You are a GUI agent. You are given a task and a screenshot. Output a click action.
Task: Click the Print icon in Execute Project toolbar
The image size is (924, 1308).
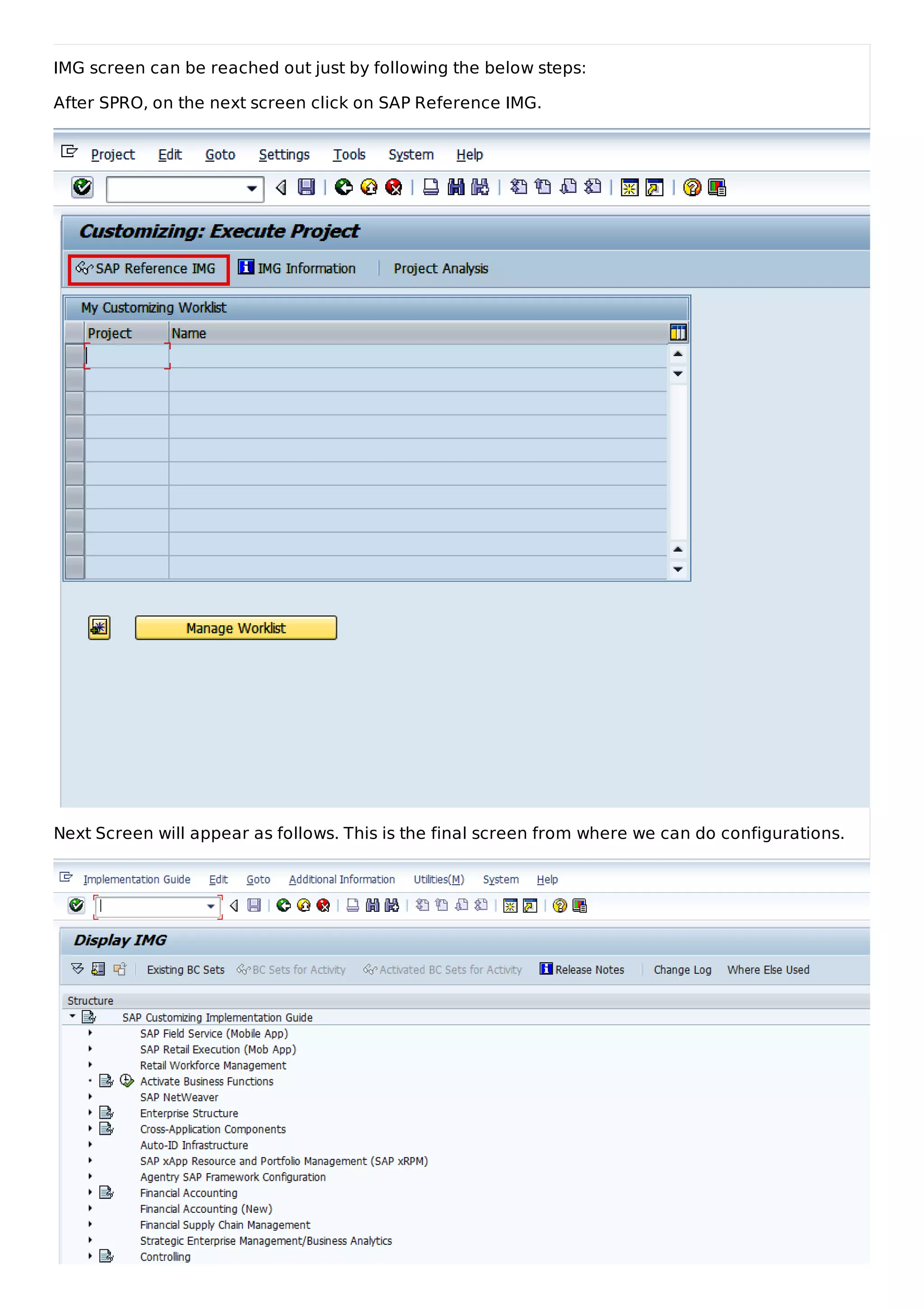coord(431,187)
